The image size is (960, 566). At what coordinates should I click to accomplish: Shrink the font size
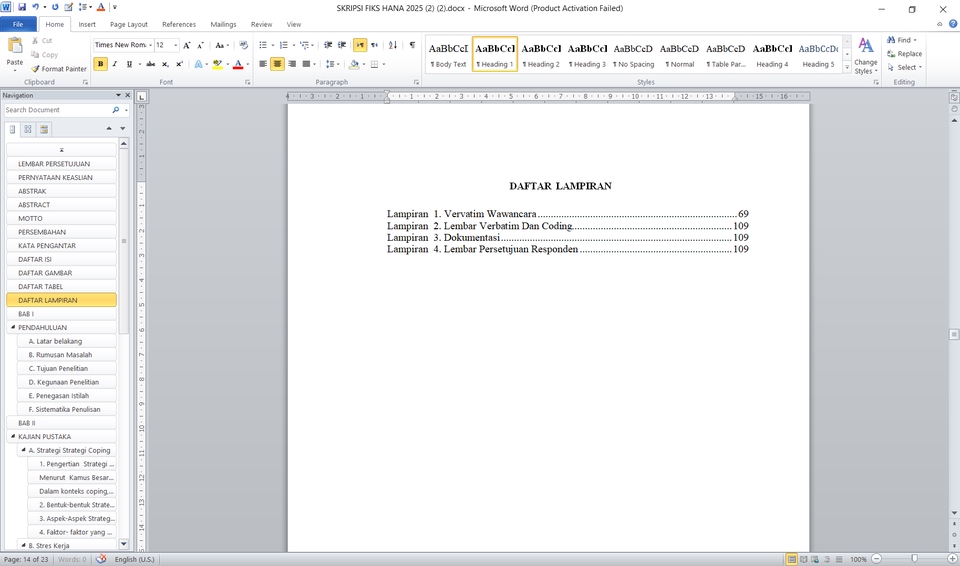pyautogui.click(x=200, y=45)
